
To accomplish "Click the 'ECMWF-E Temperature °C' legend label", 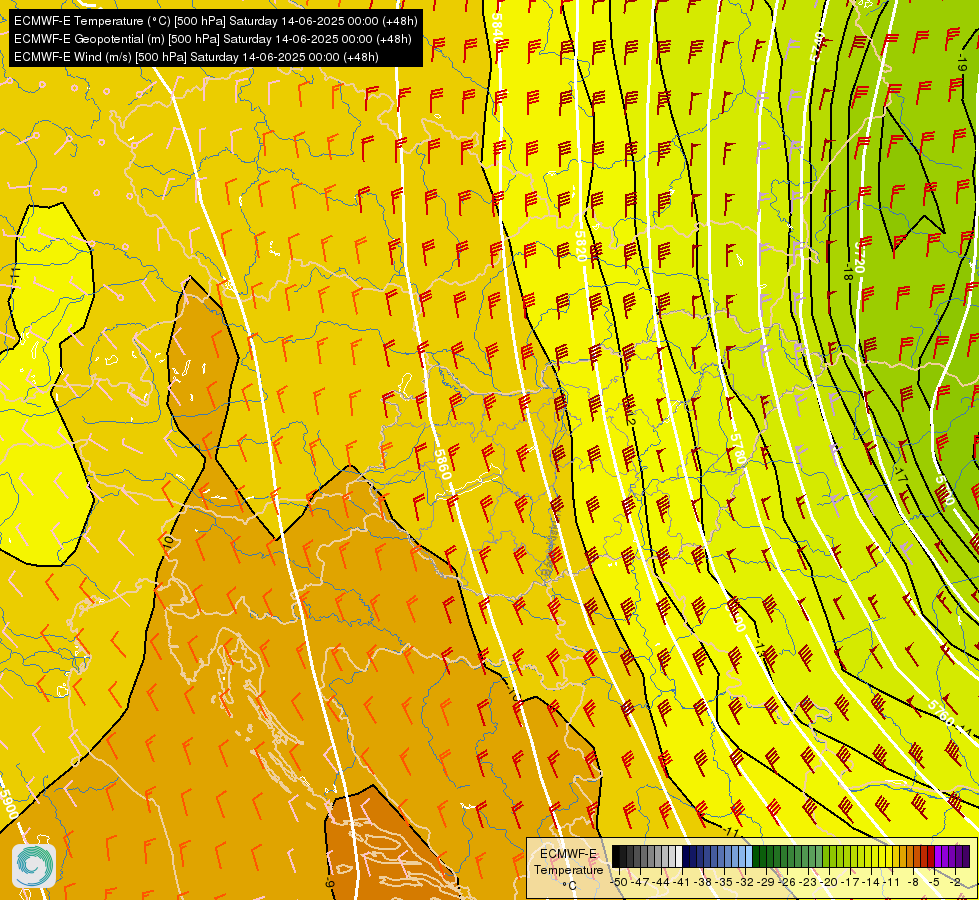I will tap(568, 869).
